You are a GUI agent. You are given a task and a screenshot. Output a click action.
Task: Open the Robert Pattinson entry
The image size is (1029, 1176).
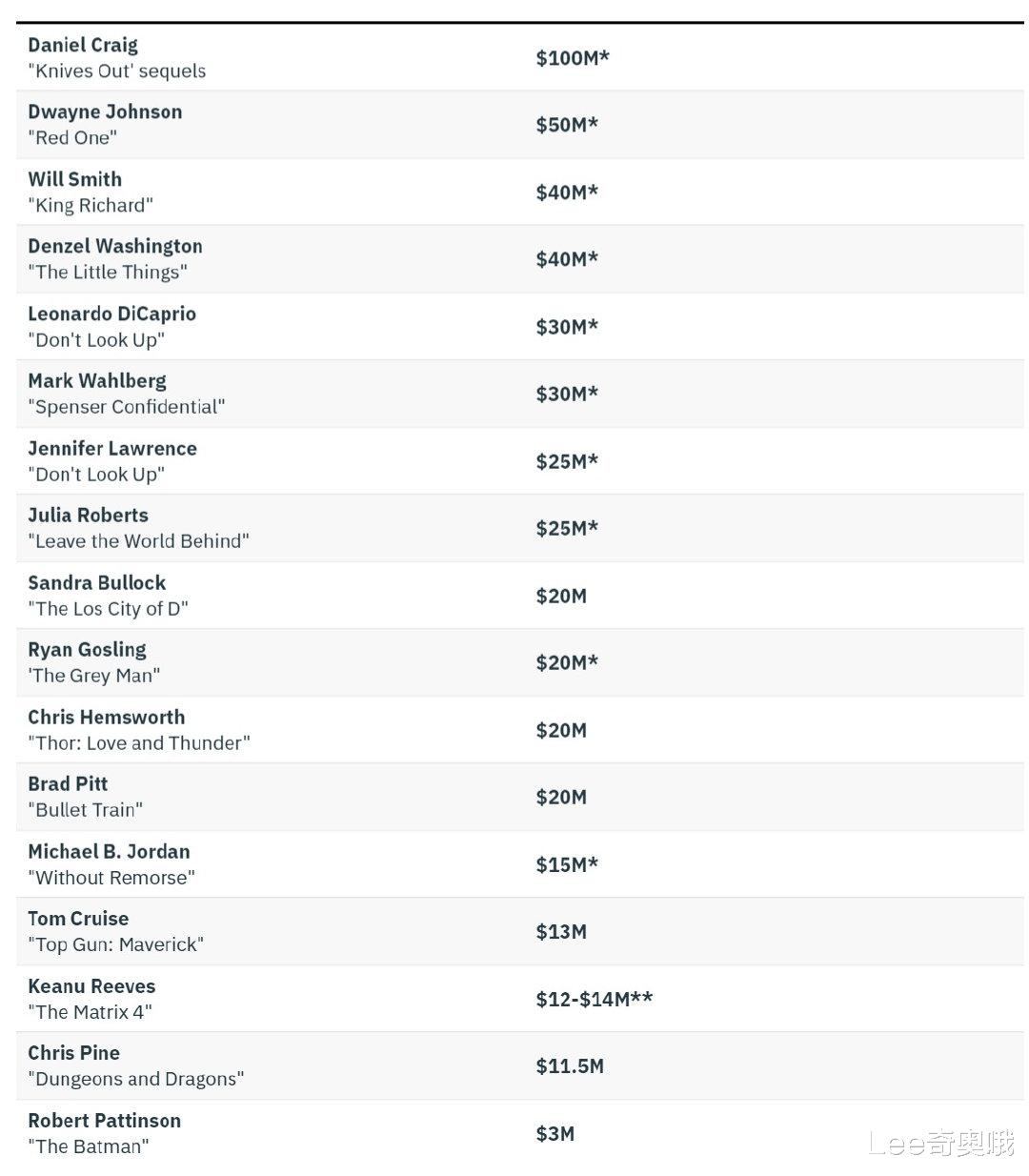point(104,1121)
